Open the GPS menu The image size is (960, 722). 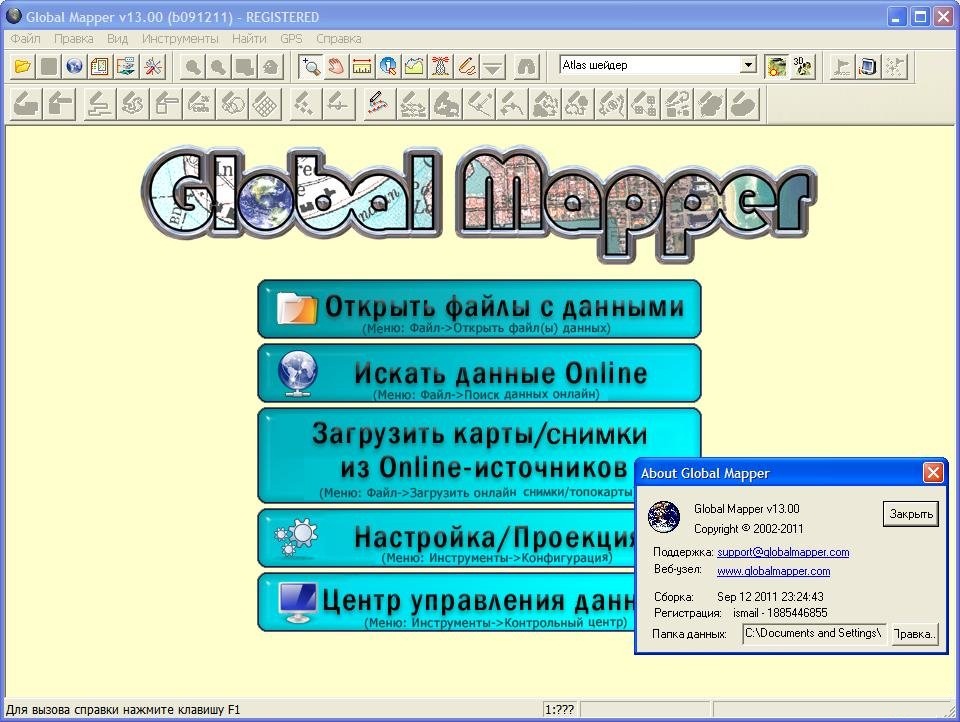(291, 39)
